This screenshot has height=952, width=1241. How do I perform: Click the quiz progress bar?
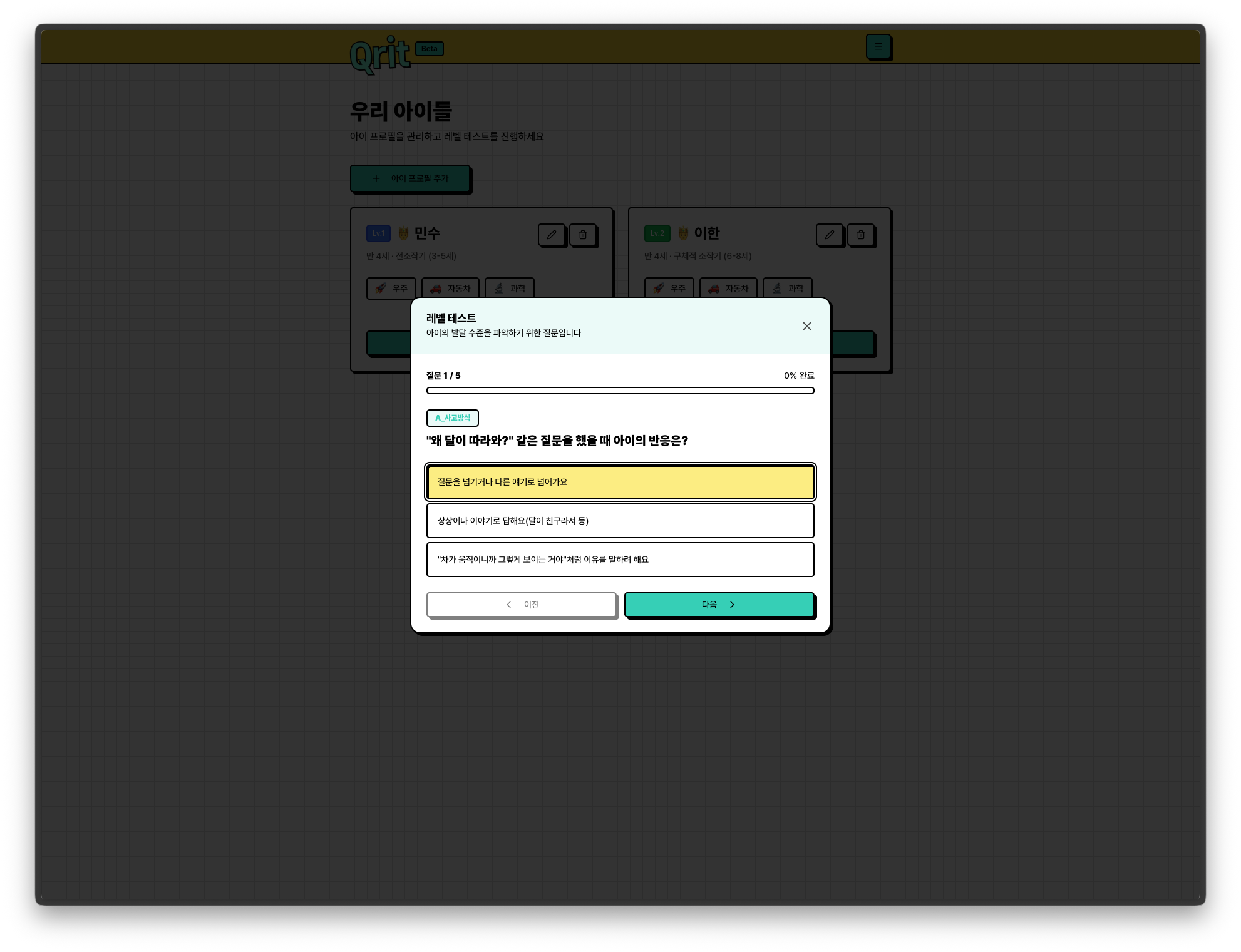pos(620,391)
